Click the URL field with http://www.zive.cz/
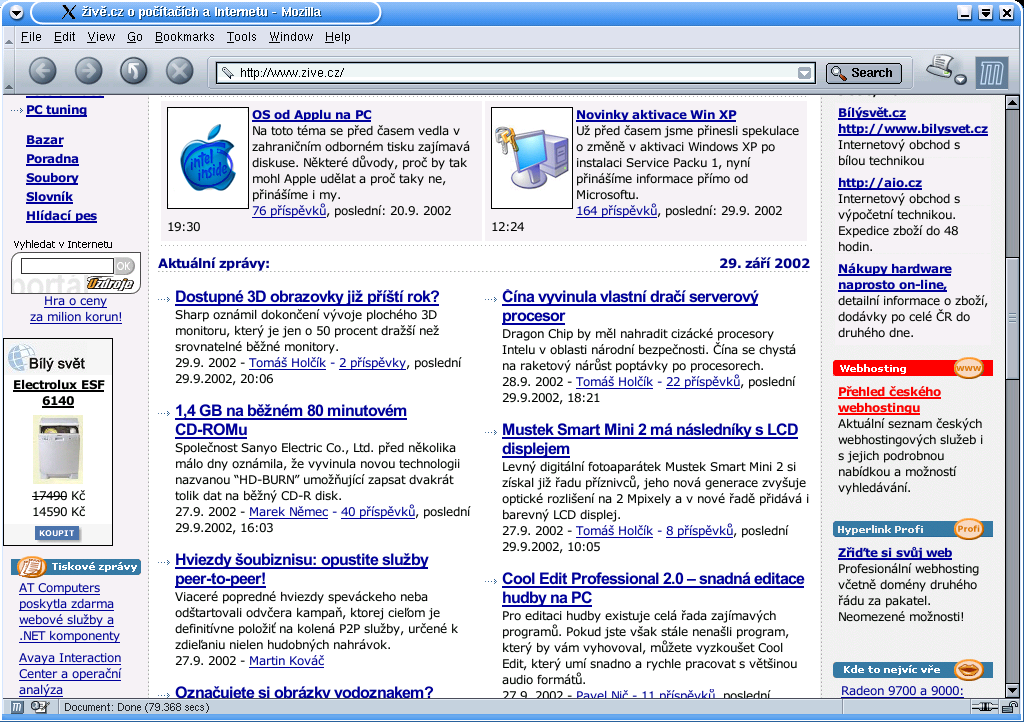The image size is (1024, 722). [x=516, y=73]
